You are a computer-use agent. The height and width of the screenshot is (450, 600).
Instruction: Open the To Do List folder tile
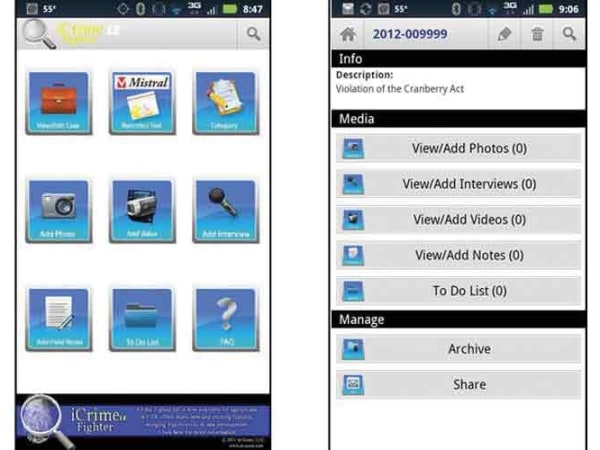pos(141,319)
